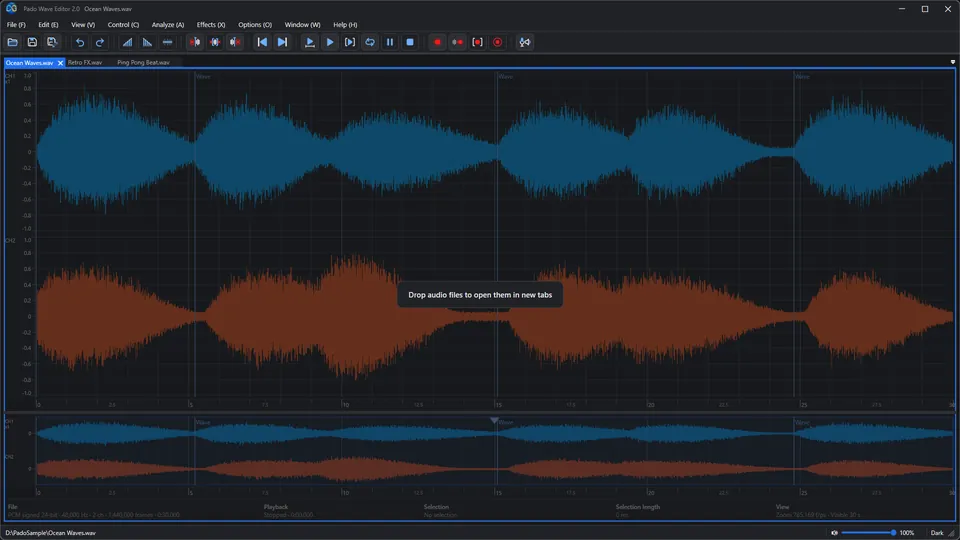Open the View menu

[x=83, y=24]
